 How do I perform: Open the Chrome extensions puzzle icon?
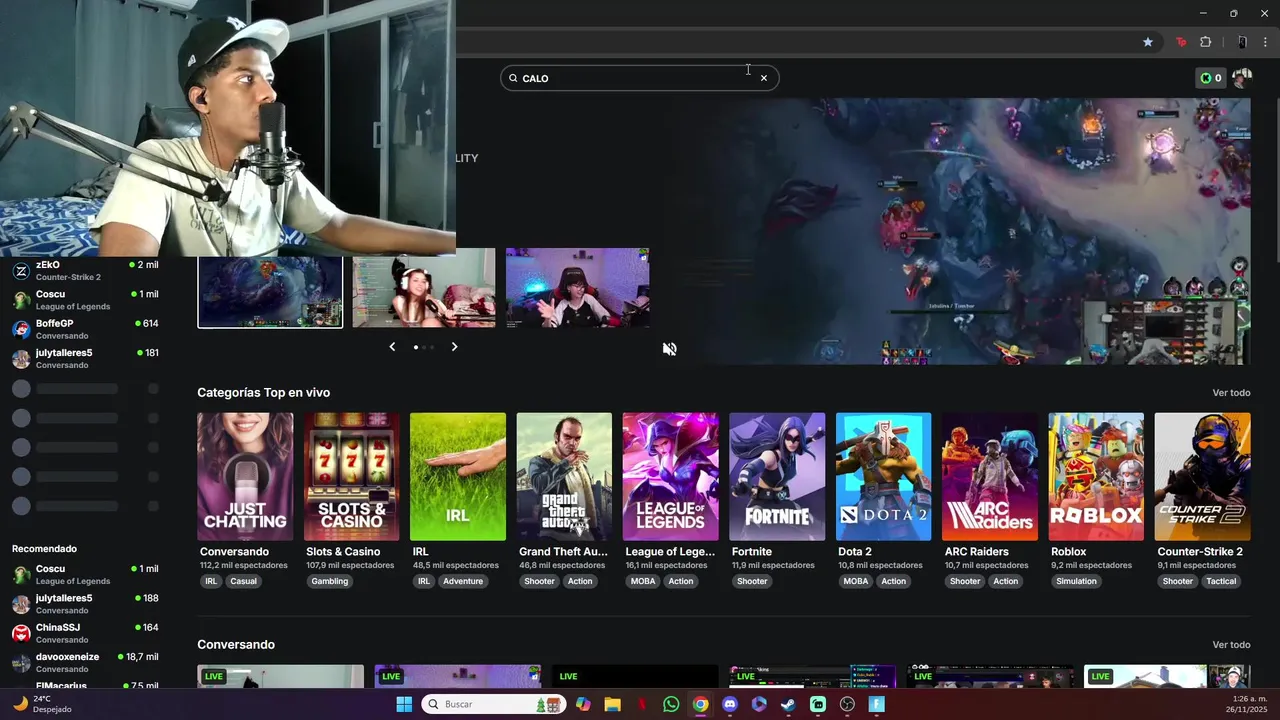(1205, 42)
